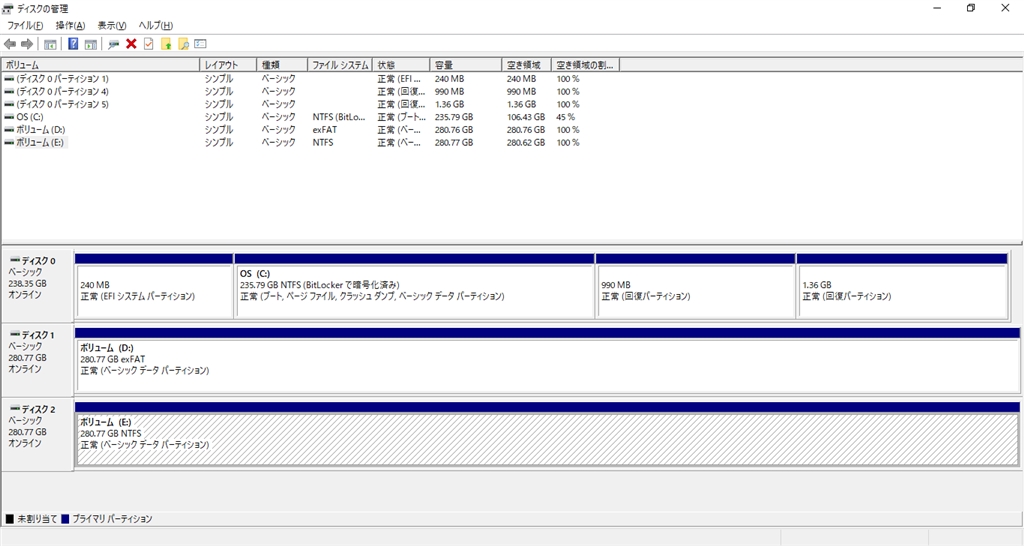Open Help with blue question mark icon
The width and height of the screenshot is (1024, 546).
pyautogui.click(x=73, y=44)
